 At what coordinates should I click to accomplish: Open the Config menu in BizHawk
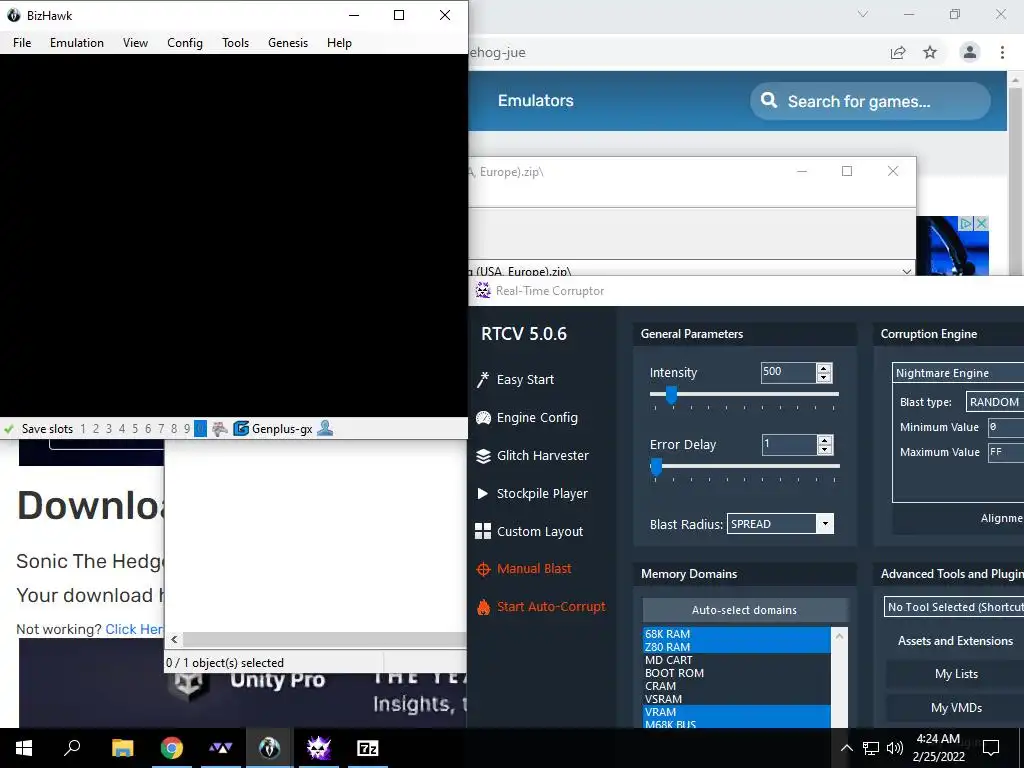(x=185, y=42)
